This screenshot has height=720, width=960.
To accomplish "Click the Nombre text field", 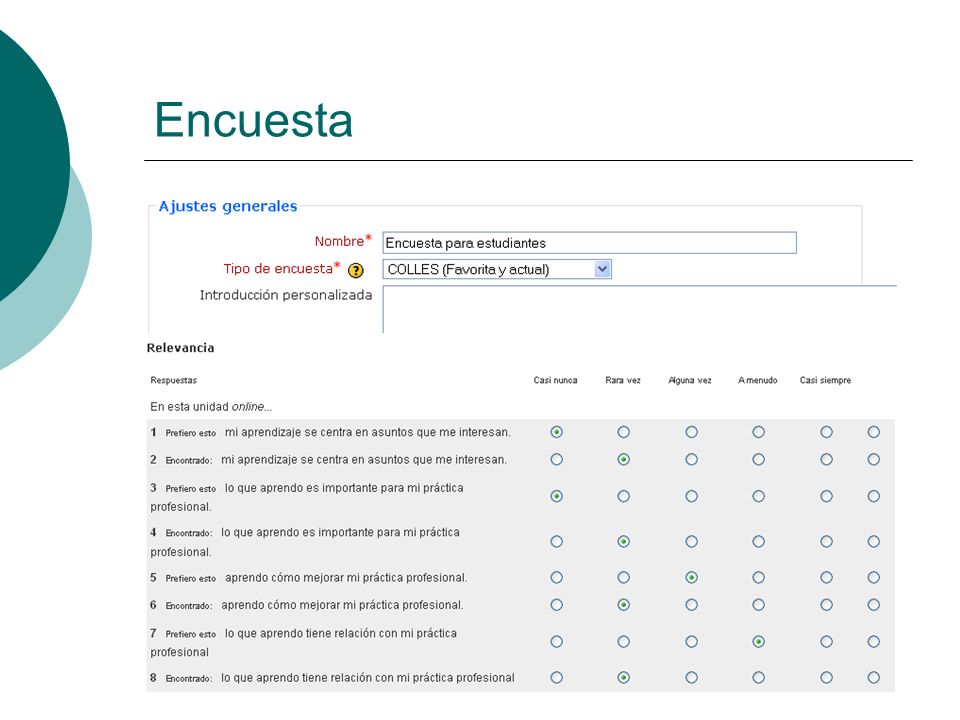I will (x=590, y=242).
